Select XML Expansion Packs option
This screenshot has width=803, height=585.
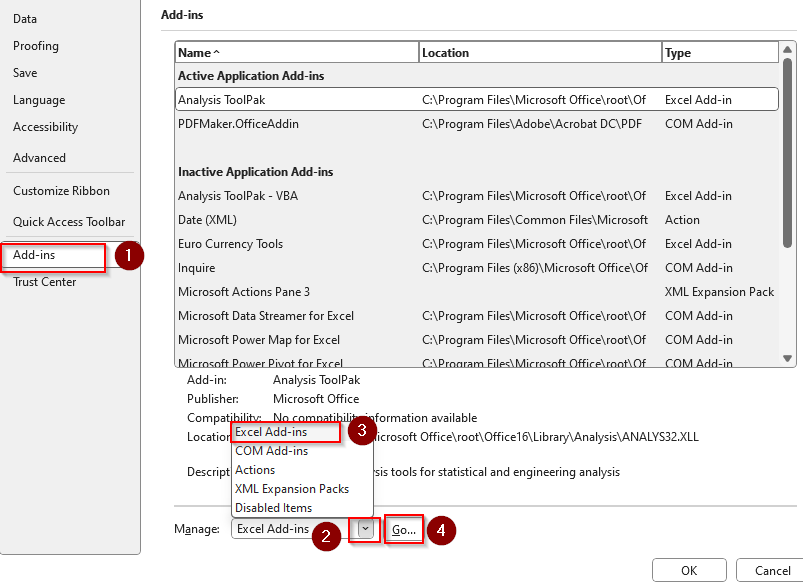pyautogui.click(x=291, y=489)
